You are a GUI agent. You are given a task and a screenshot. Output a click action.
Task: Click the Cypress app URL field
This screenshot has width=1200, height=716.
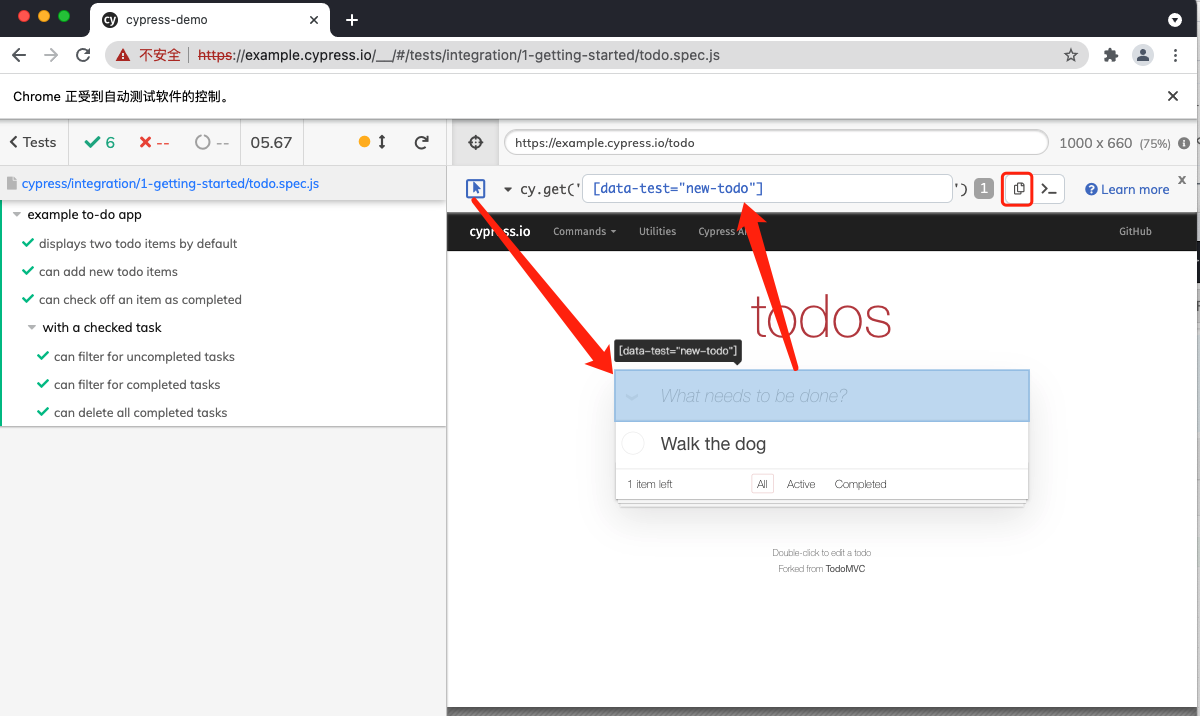[x=776, y=143]
